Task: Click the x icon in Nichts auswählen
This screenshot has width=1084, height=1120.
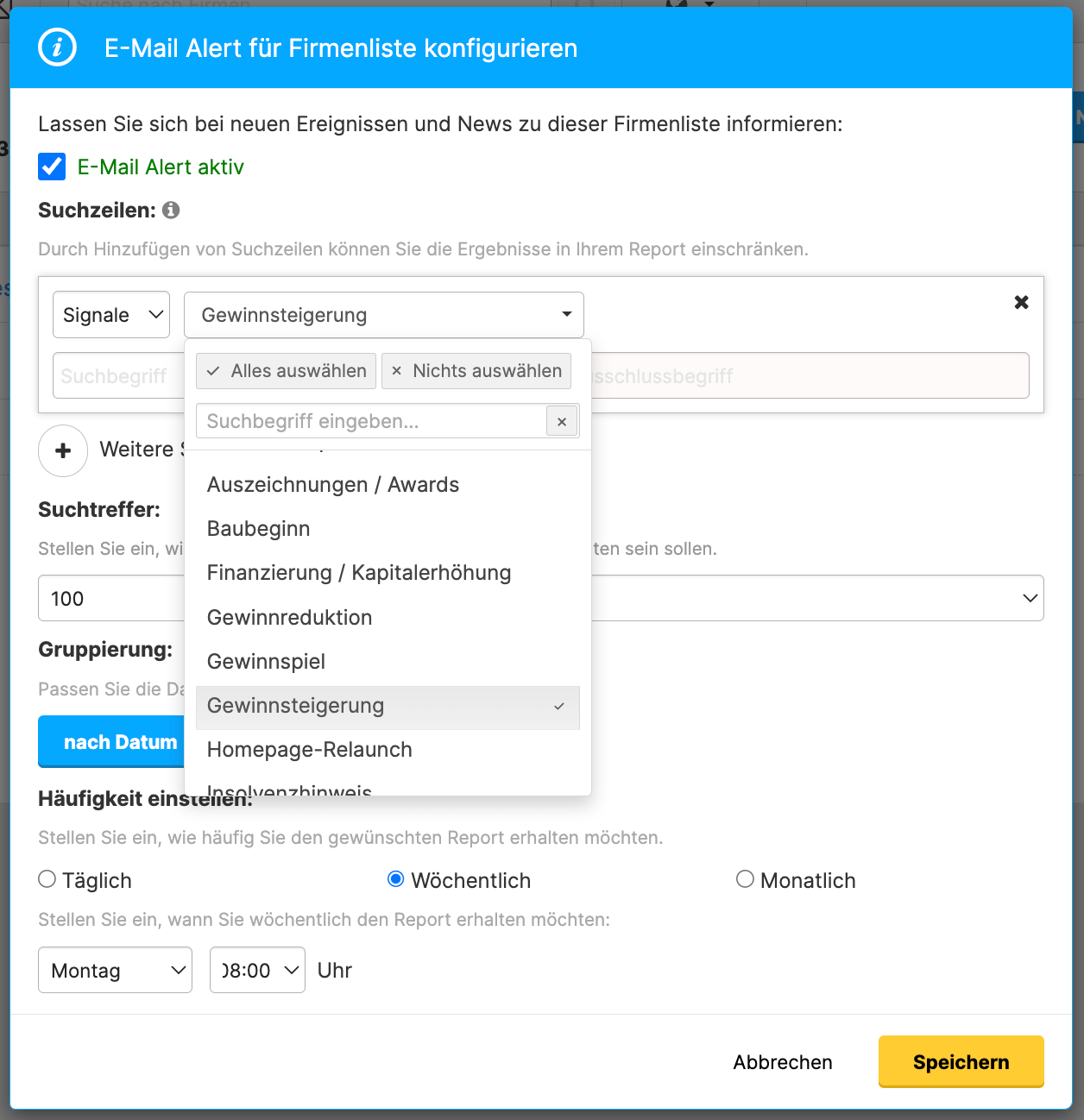Action: click(x=397, y=370)
